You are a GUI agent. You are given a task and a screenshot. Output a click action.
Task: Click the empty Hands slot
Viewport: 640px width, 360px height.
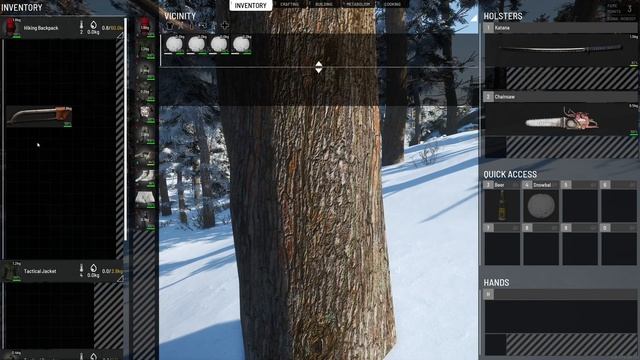click(561, 316)
